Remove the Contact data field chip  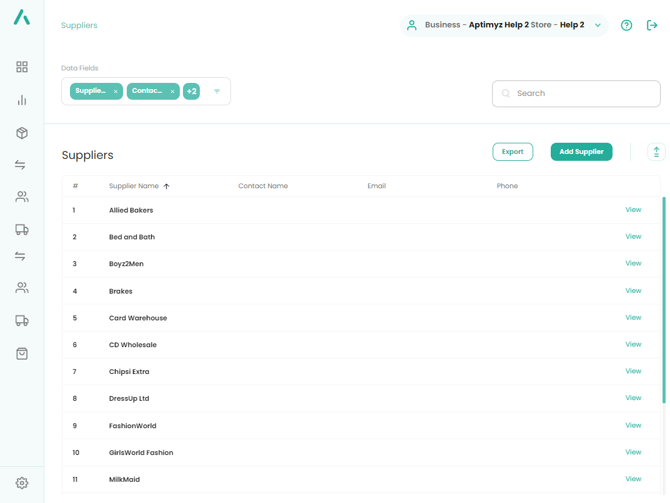[172, 92]
